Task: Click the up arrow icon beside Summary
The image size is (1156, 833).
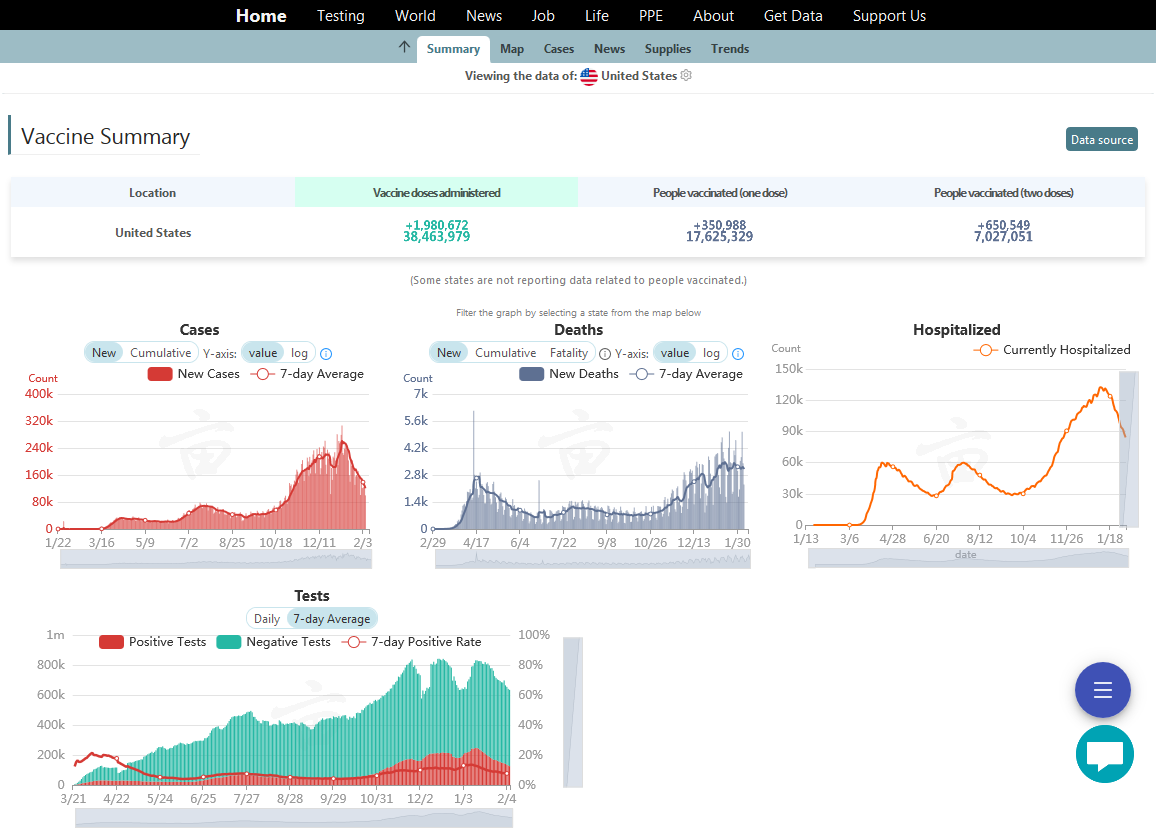Action: 404,47
